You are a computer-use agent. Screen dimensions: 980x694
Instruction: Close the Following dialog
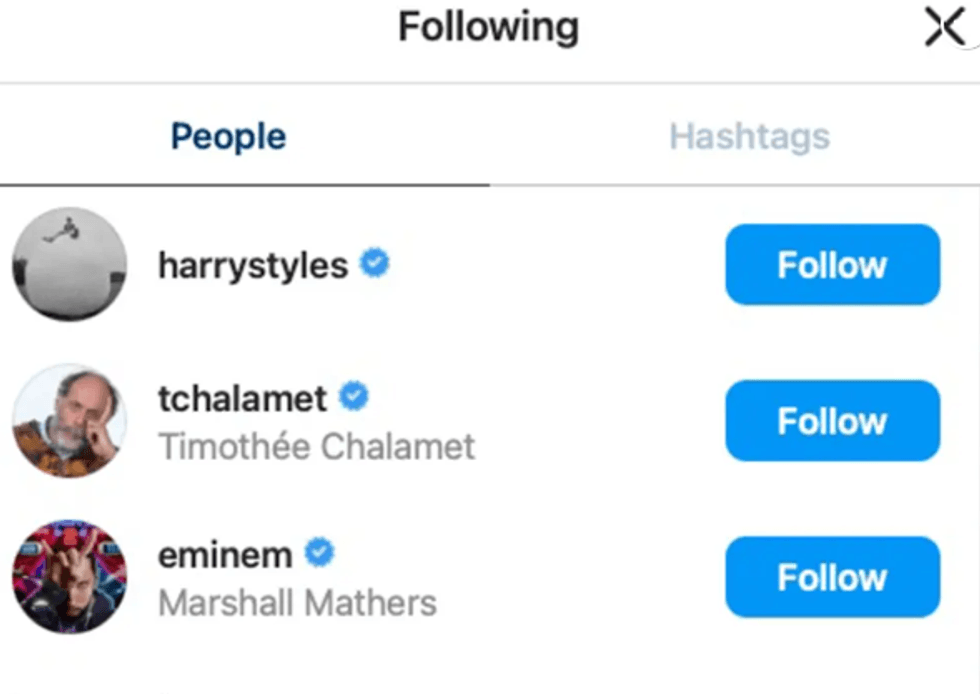pos(944,29)
